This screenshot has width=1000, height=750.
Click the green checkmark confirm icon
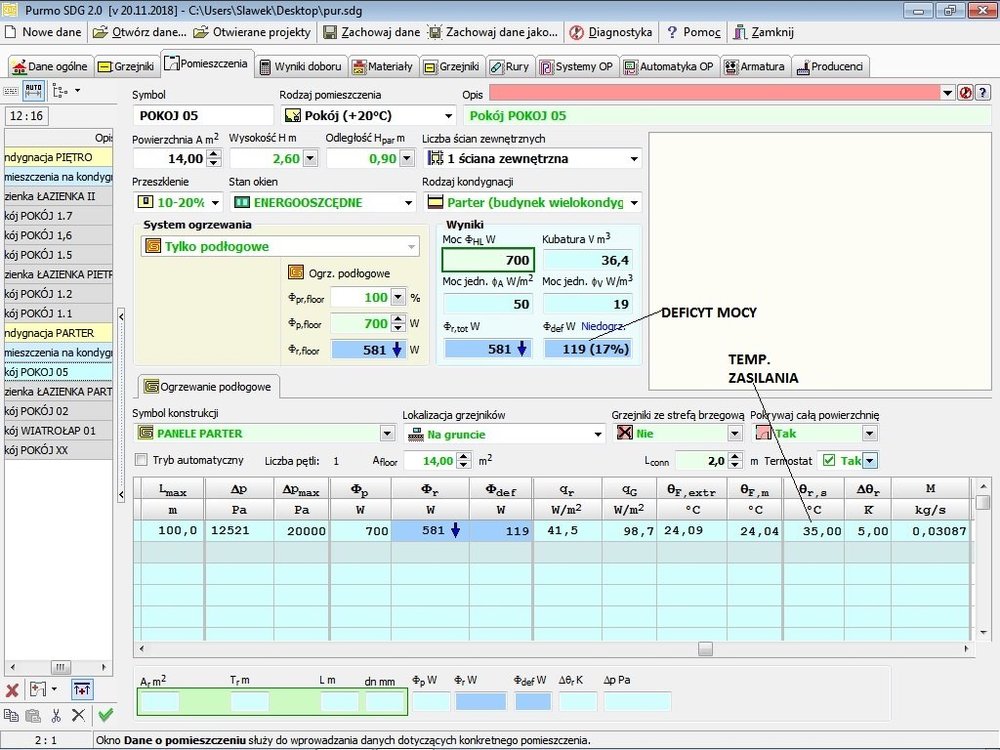point(105,715)
